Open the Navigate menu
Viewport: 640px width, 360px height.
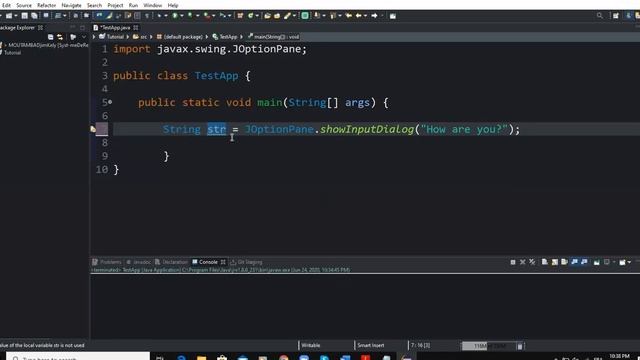click(x=71, y=5)
